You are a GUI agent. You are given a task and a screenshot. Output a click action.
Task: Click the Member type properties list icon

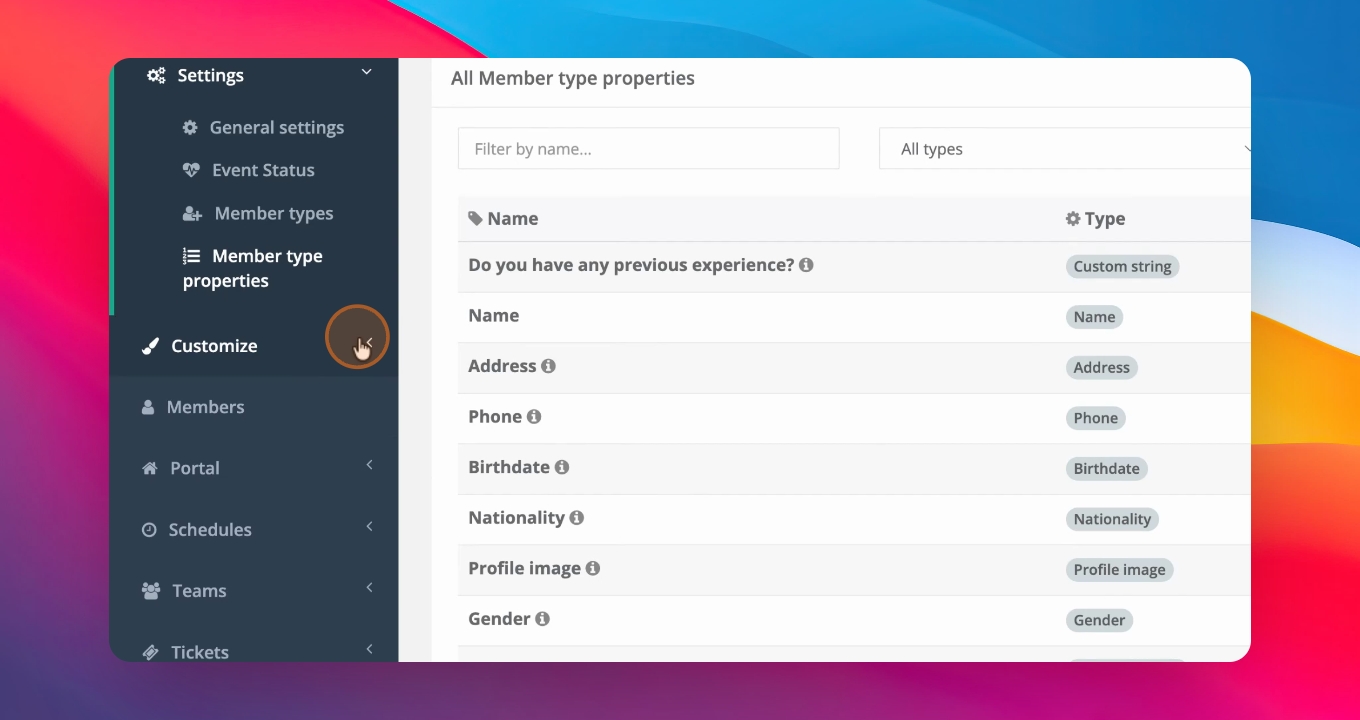tap(192, 256)
